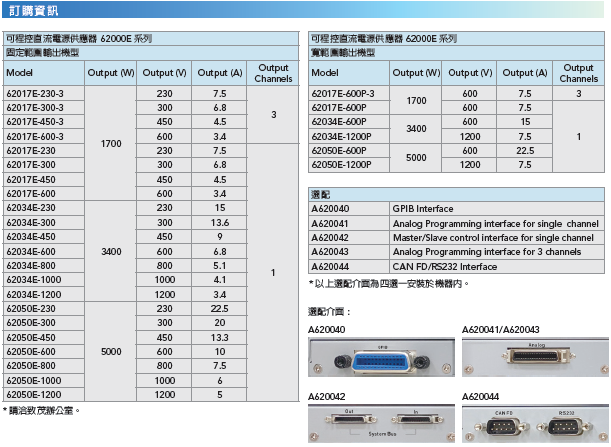The width and height of the screenshot is (611, 447).
Task: Click model 62050E-300 cell
Action: (x=44, y=323)
